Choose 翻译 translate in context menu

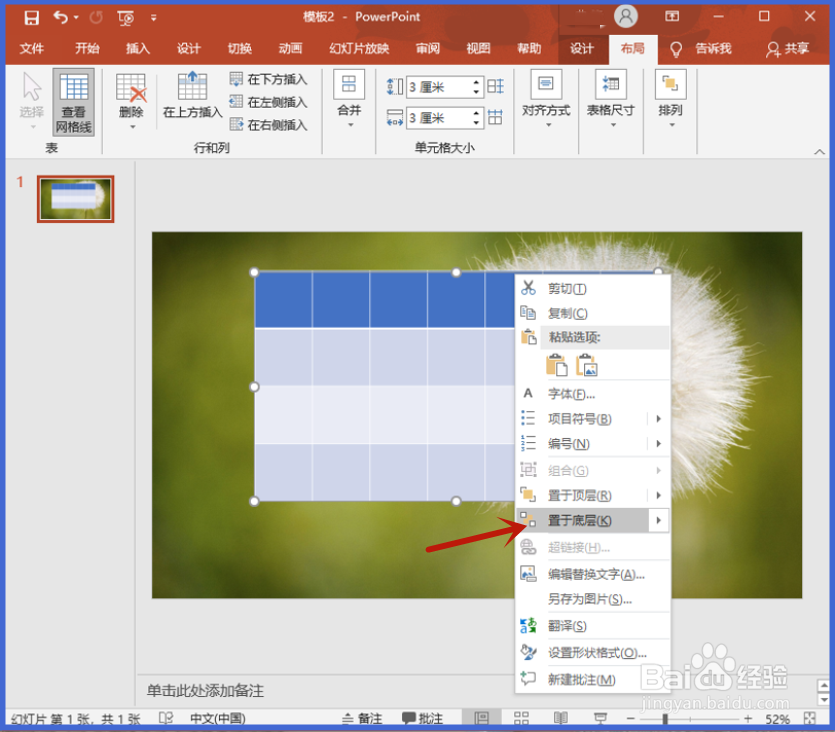593,626
